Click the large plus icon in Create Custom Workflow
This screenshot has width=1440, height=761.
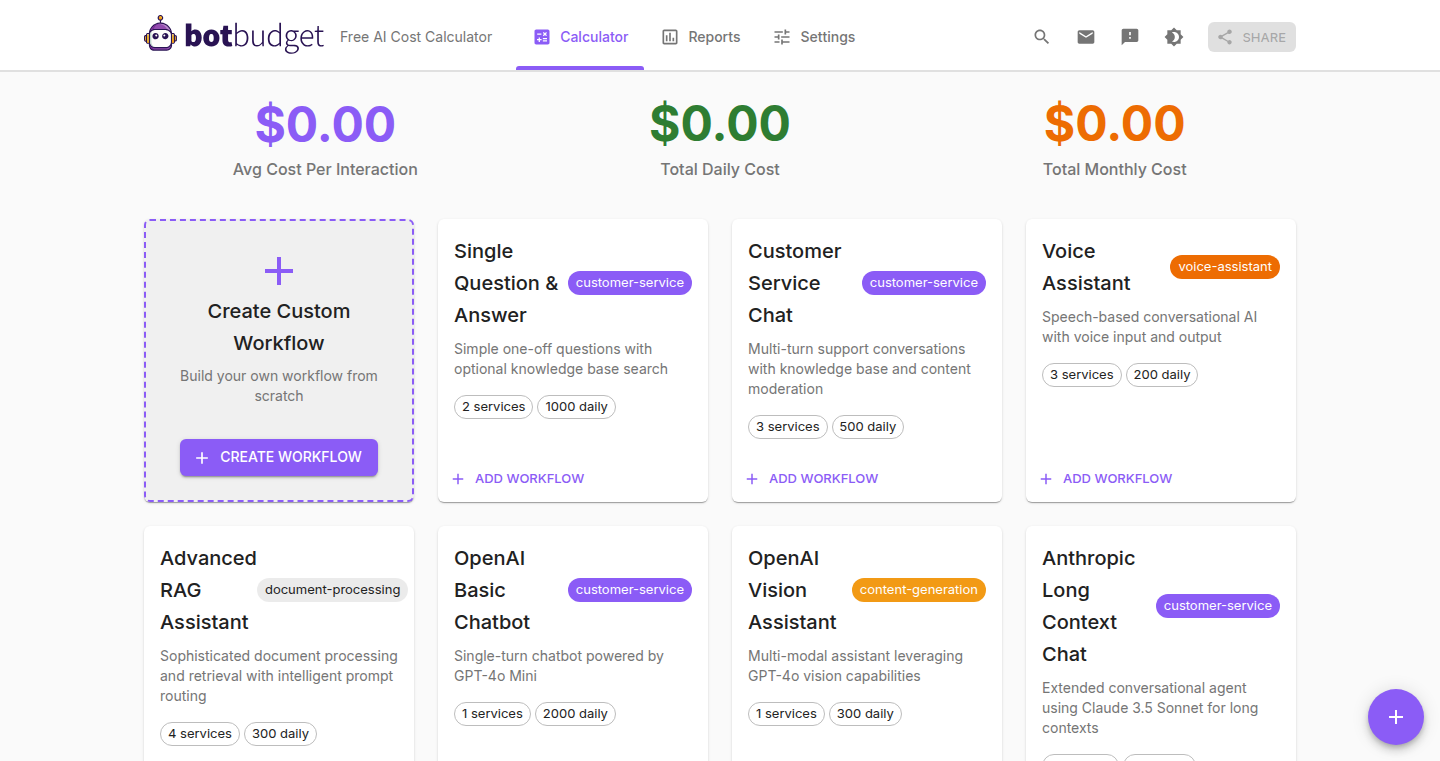click(279, 271)
